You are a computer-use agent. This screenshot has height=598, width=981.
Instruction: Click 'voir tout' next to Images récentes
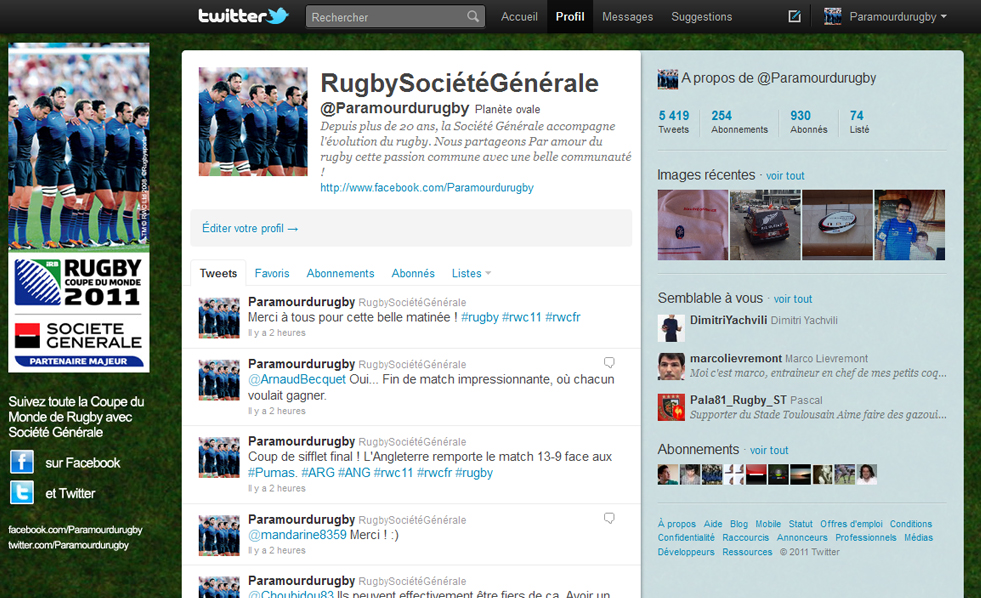tap(785, 176)
